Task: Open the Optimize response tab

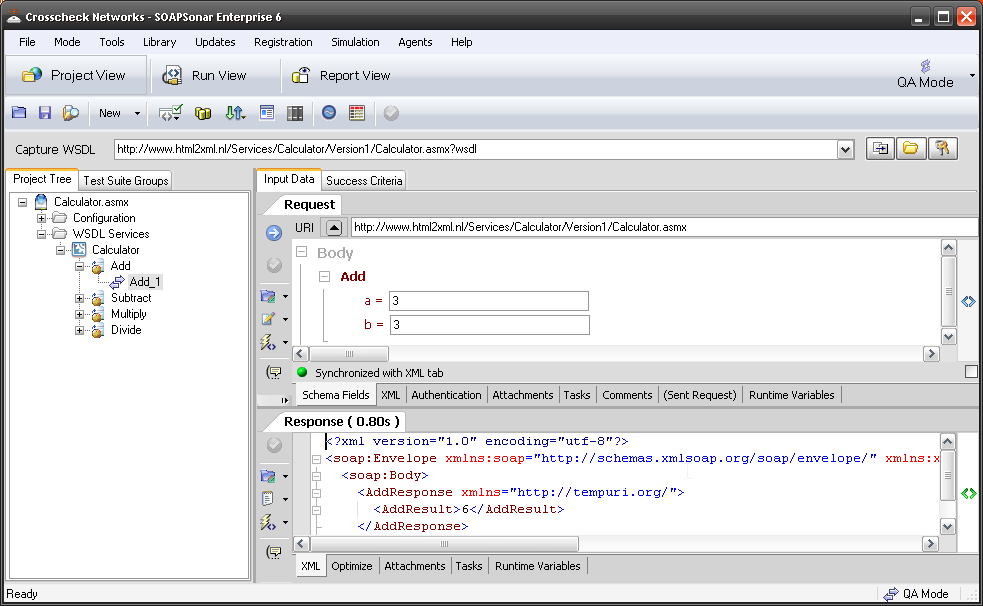Action: pos(352,566)
